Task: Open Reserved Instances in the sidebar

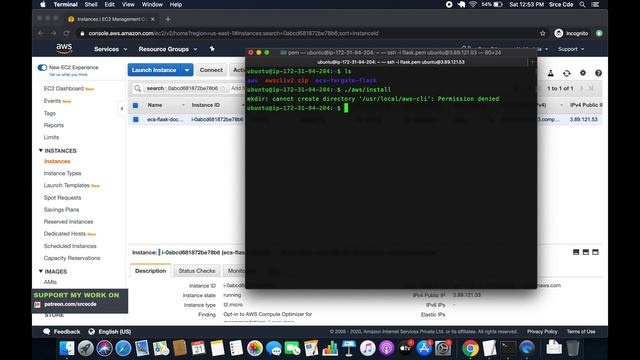Action: [69, 222]
